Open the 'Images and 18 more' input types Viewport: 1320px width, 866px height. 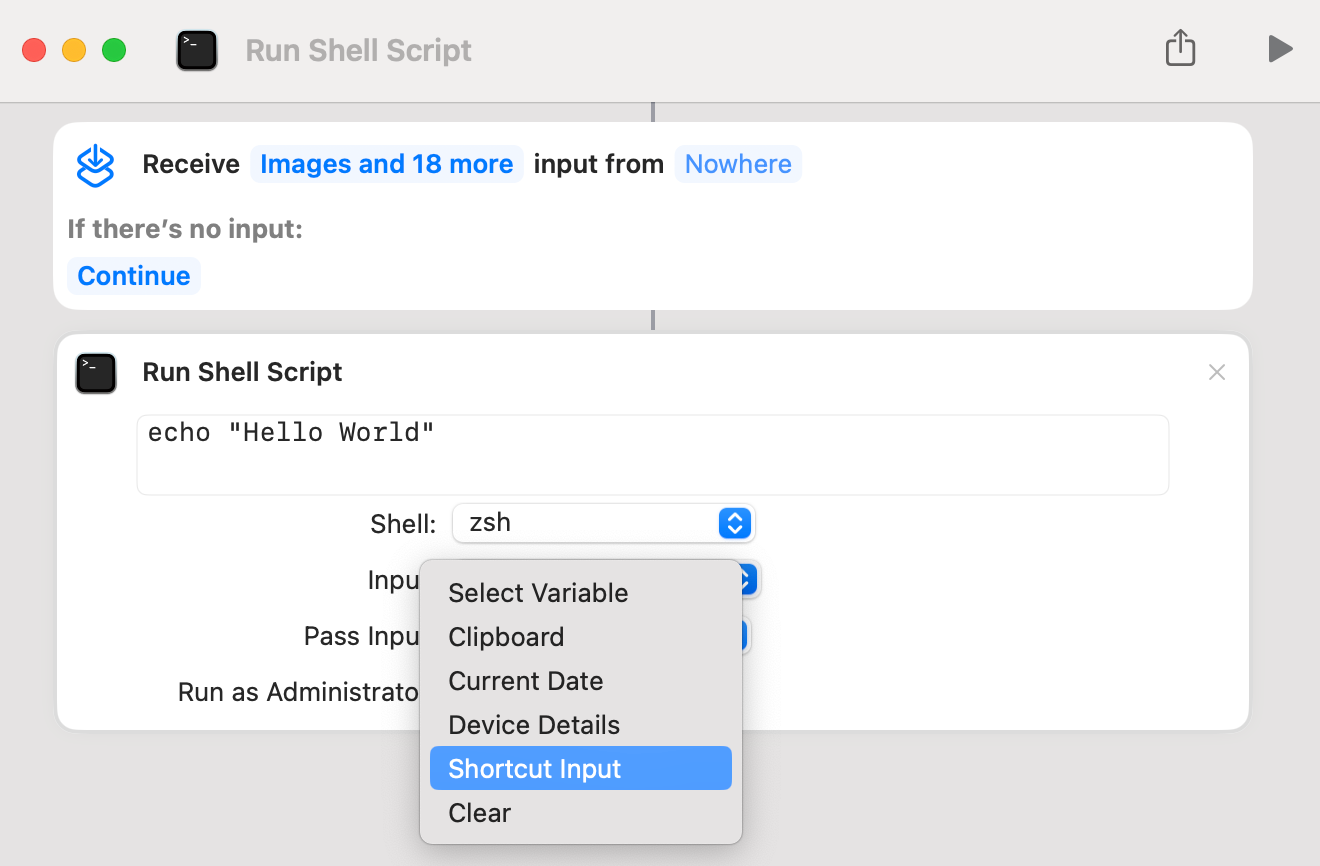click(386, 164)
